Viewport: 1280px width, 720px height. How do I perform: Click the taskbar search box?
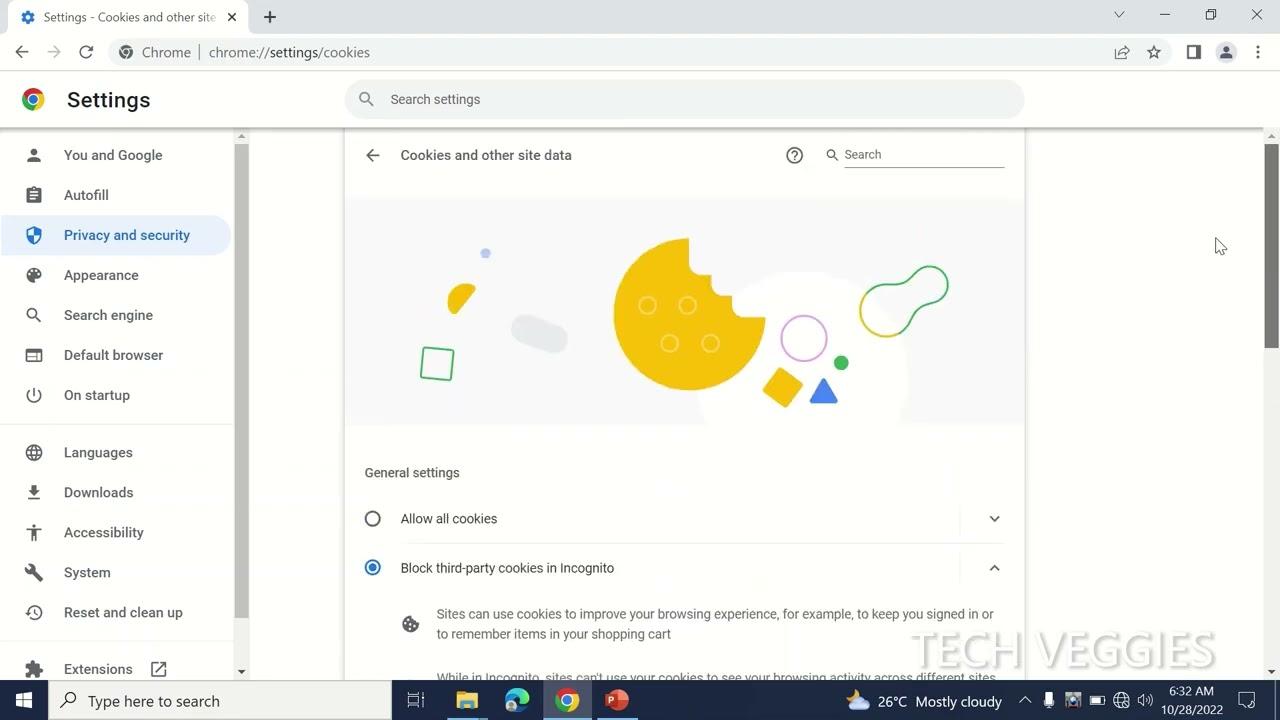point(220,700)
